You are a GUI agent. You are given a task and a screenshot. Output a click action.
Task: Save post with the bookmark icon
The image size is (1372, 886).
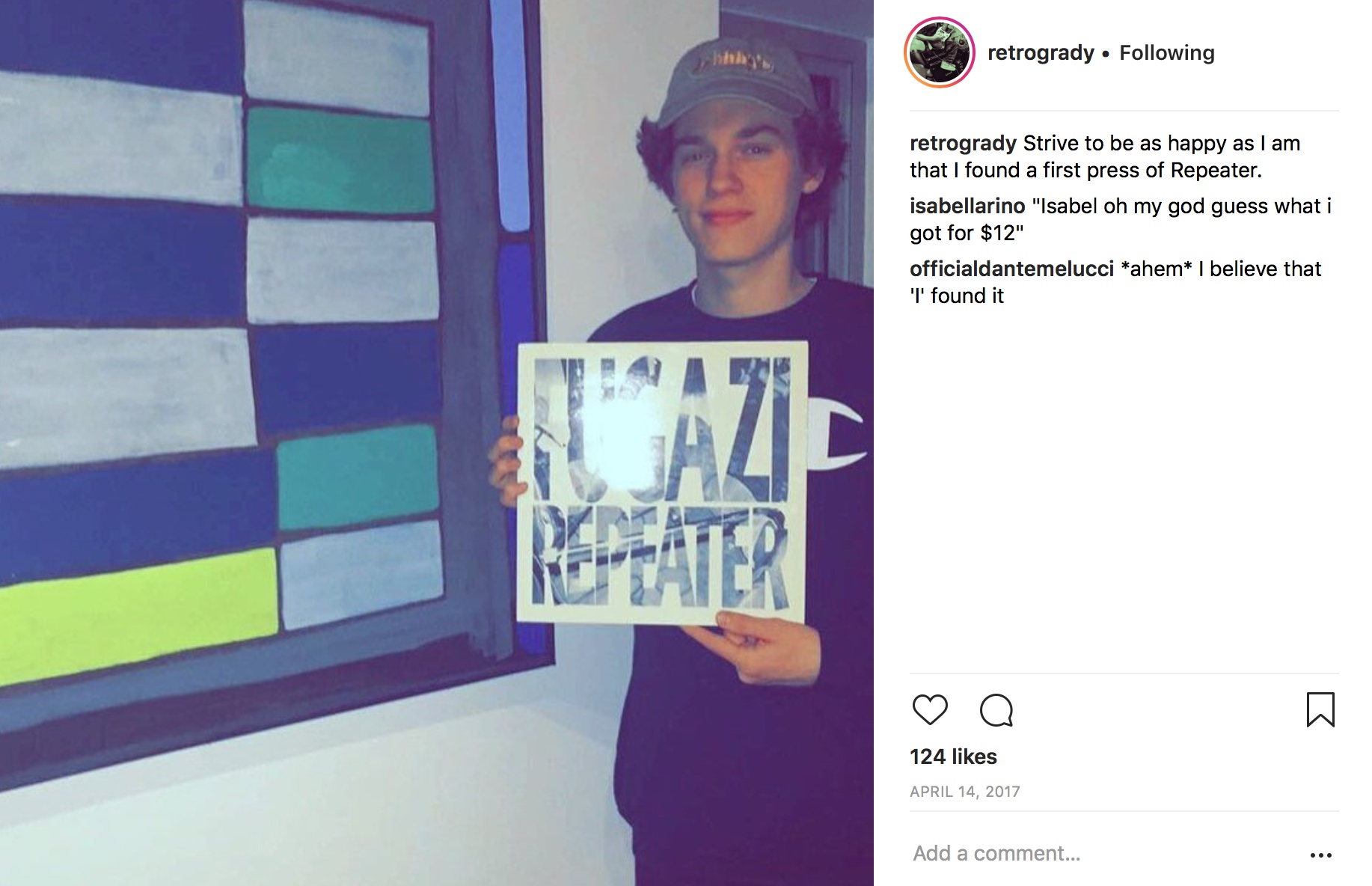pos(1320,709)
